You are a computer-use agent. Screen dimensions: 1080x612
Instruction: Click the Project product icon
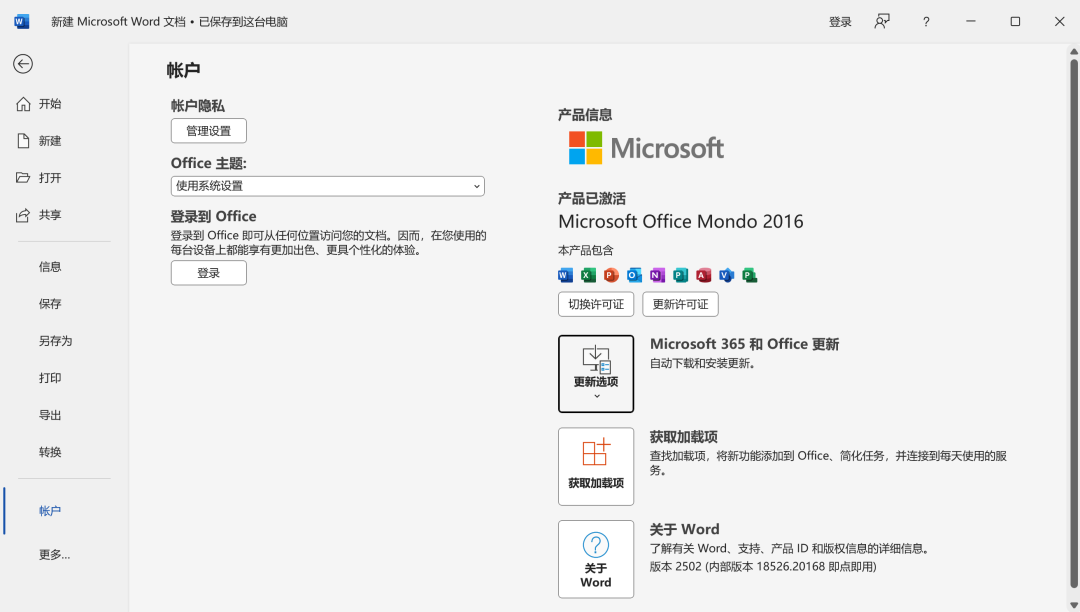(749, 275)
